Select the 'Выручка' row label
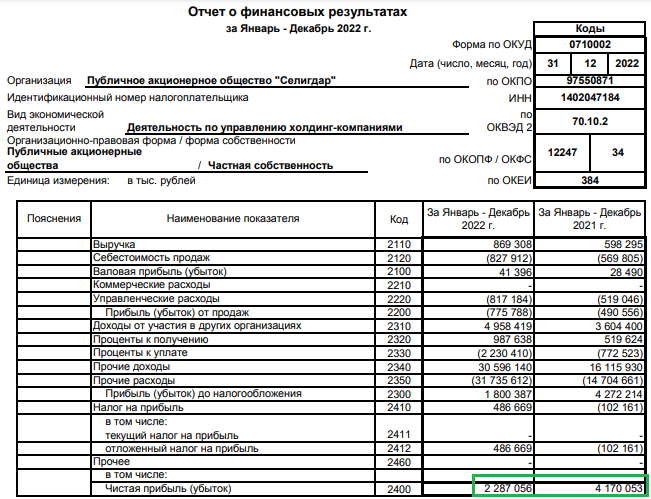Screen dimensions: 651x499 point(114,245)
